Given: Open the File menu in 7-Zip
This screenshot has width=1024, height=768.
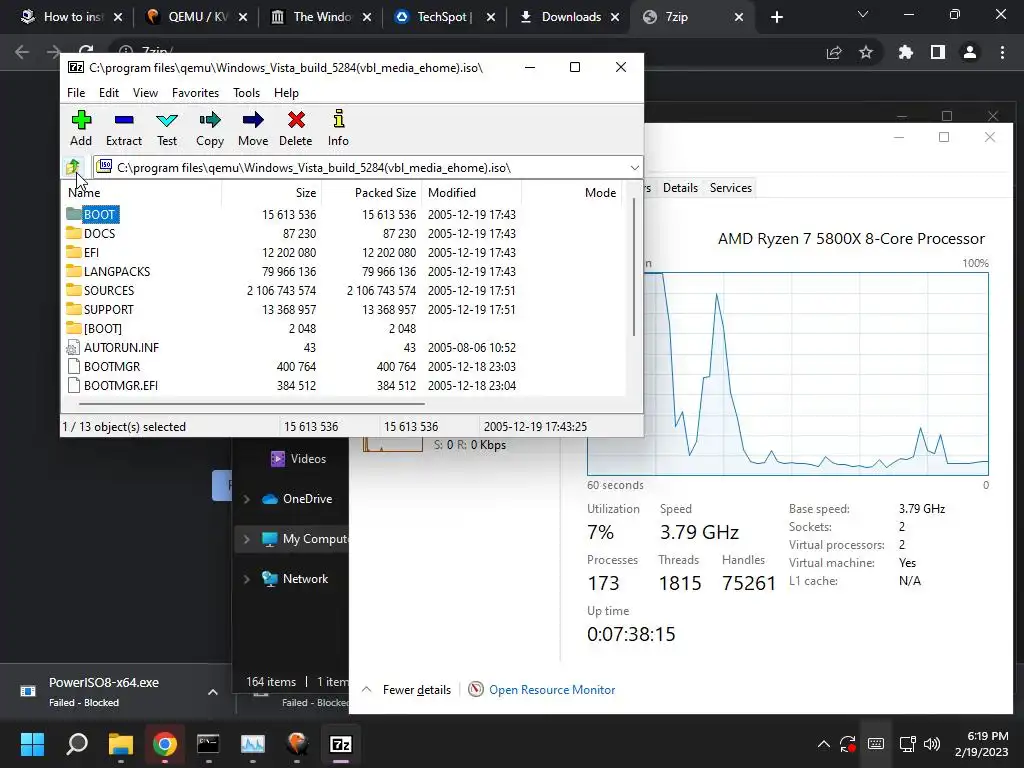Looking at the screenshot, I should (76, 93).
